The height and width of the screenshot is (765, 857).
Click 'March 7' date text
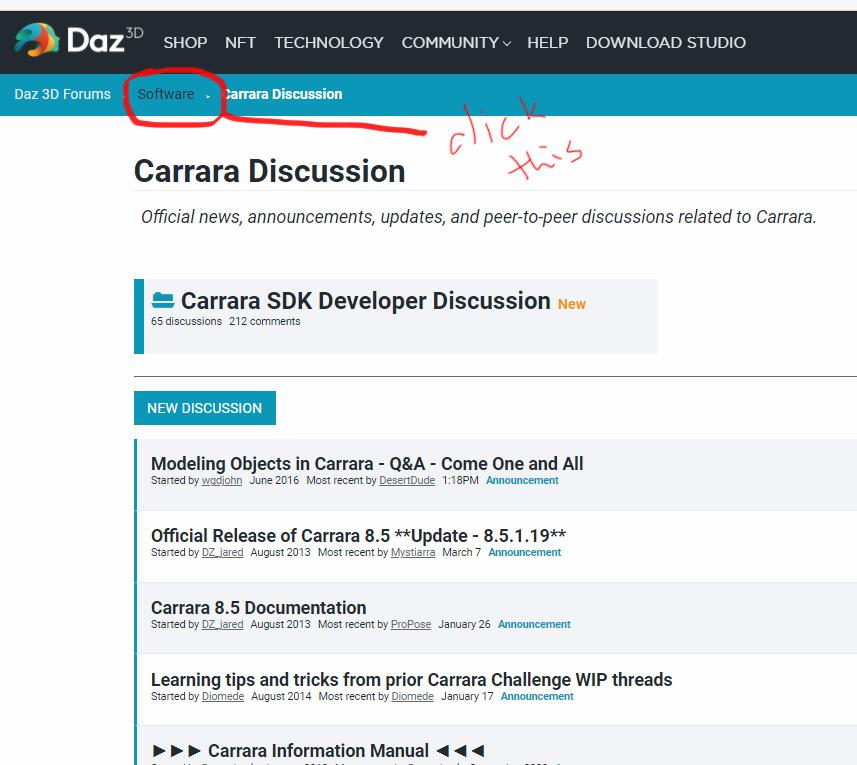pos(461,552)
